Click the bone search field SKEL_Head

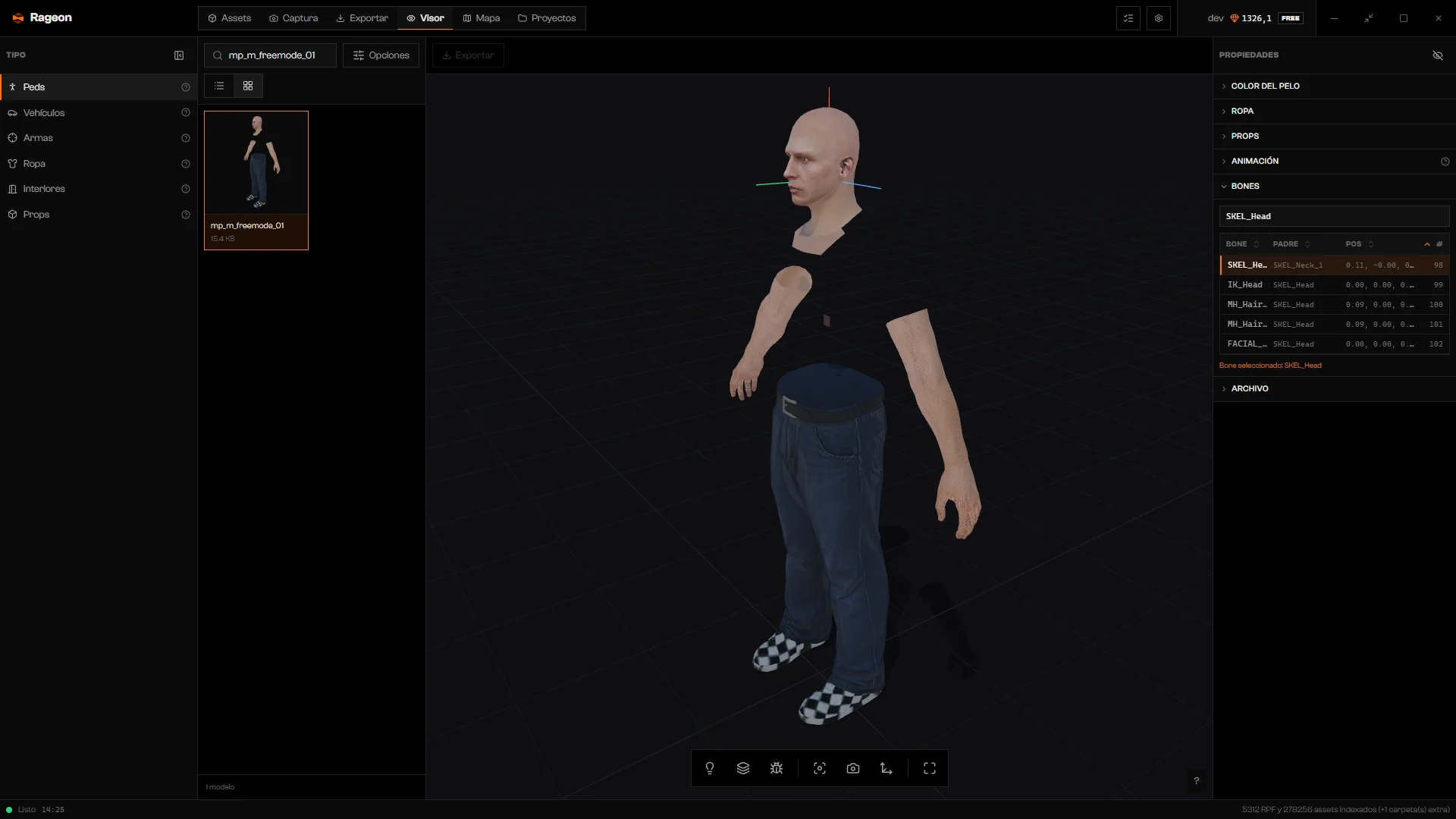(x=1334, y=216)
